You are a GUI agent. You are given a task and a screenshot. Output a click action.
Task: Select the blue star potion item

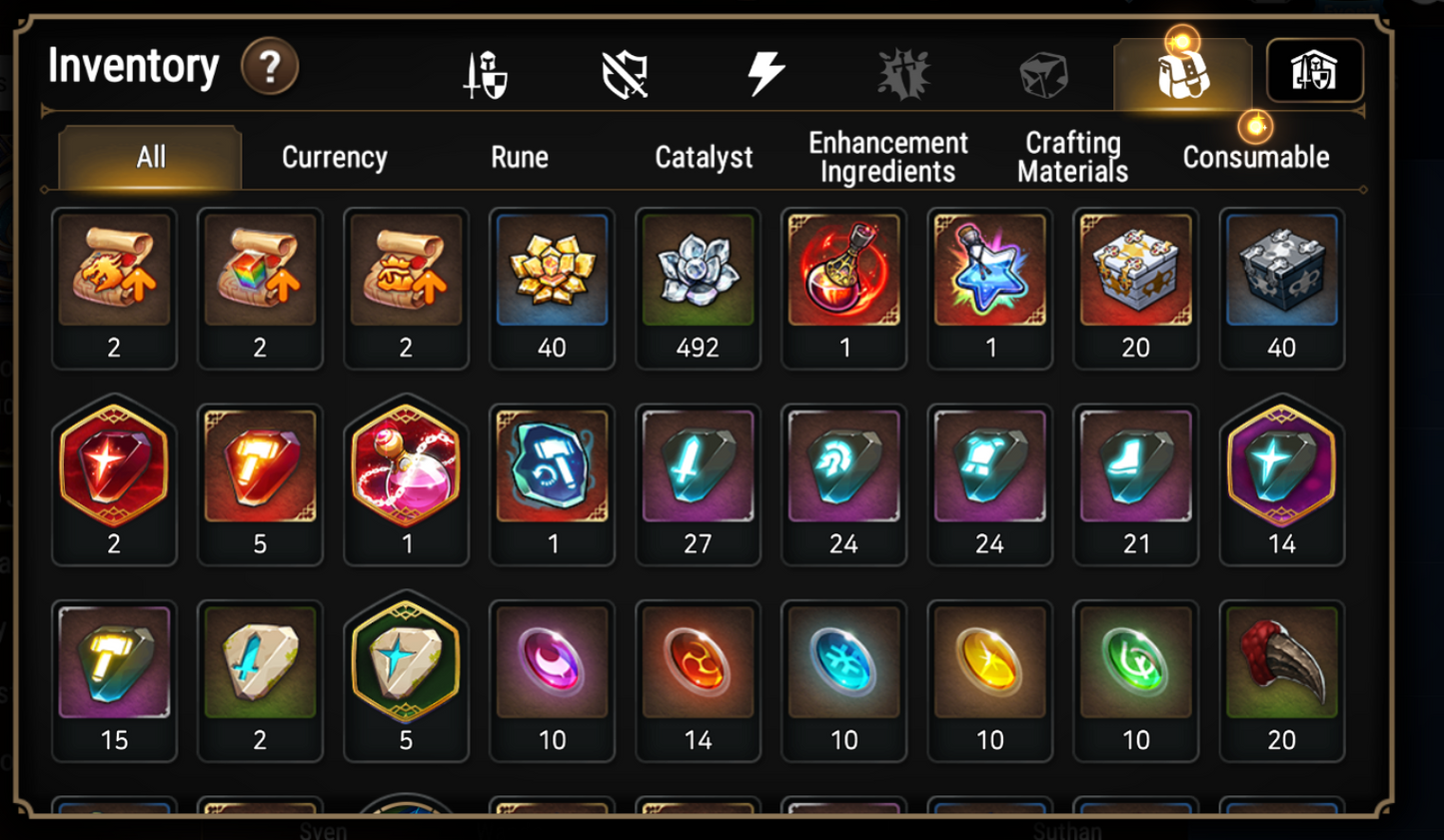[989, 289]
